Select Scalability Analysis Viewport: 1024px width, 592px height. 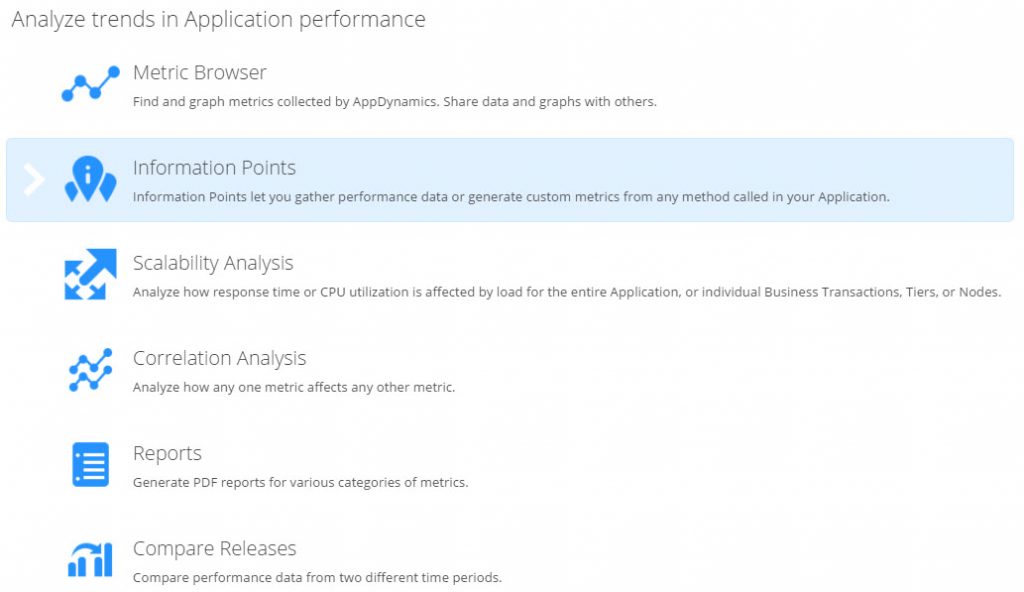[213, 263]
